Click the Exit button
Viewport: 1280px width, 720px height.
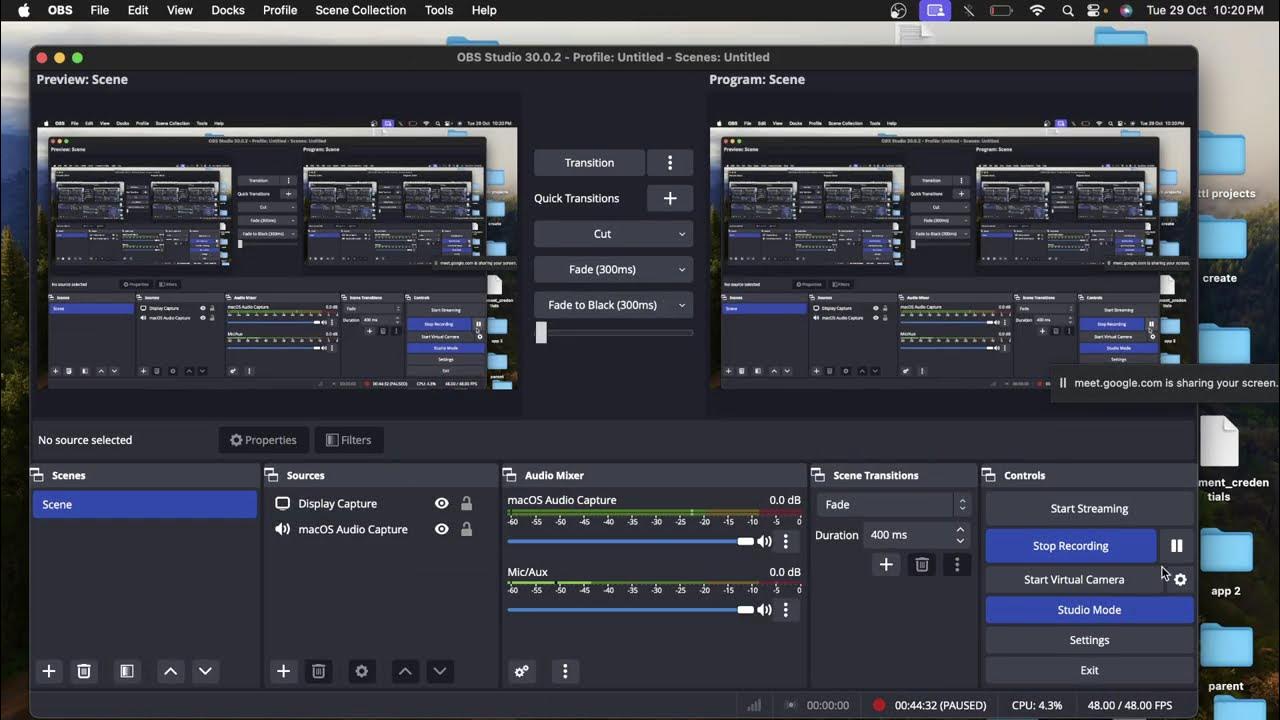1089,671
